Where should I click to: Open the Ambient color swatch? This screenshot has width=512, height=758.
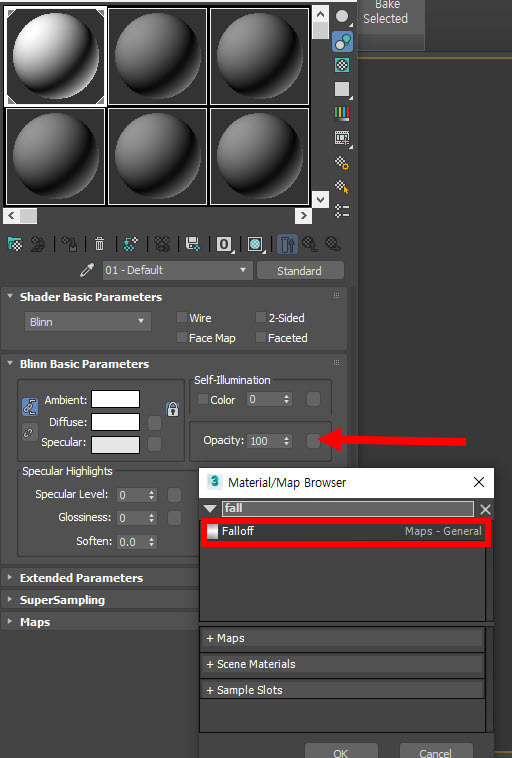click(116, 399)
